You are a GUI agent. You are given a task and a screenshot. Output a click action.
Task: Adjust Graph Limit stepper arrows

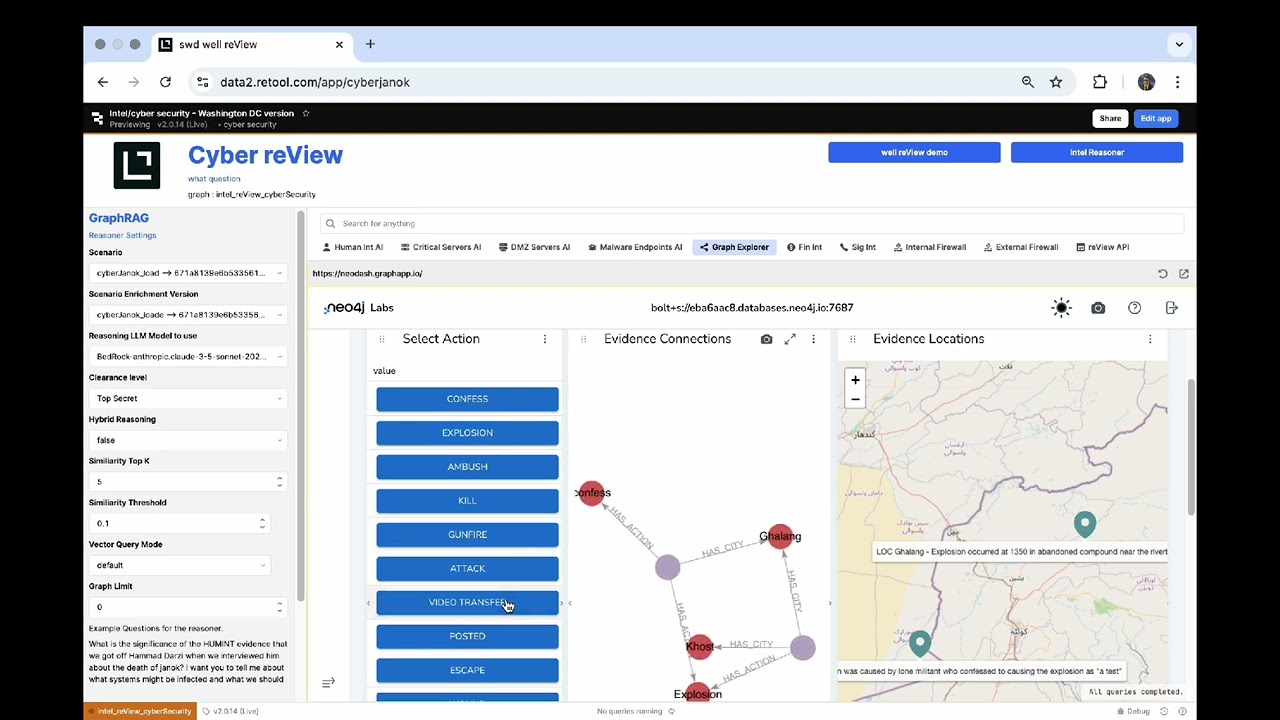(279, 607)
